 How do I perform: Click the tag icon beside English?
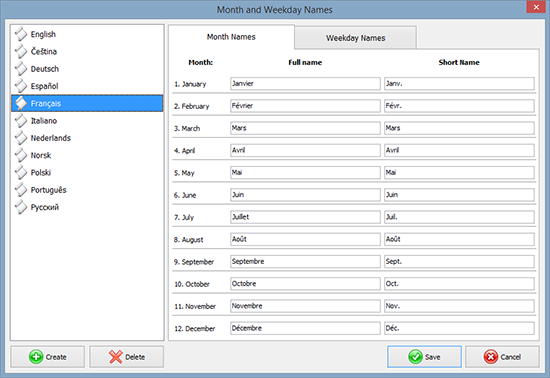pyautogui.click(x=21, y=34)
